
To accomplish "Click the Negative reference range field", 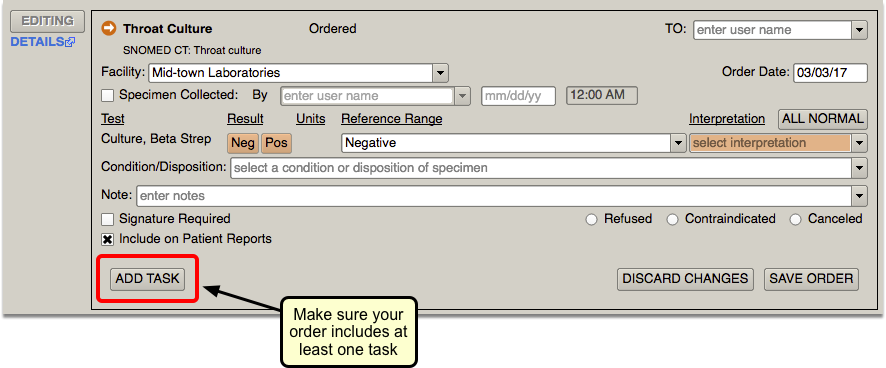I will tap(506, 143).
